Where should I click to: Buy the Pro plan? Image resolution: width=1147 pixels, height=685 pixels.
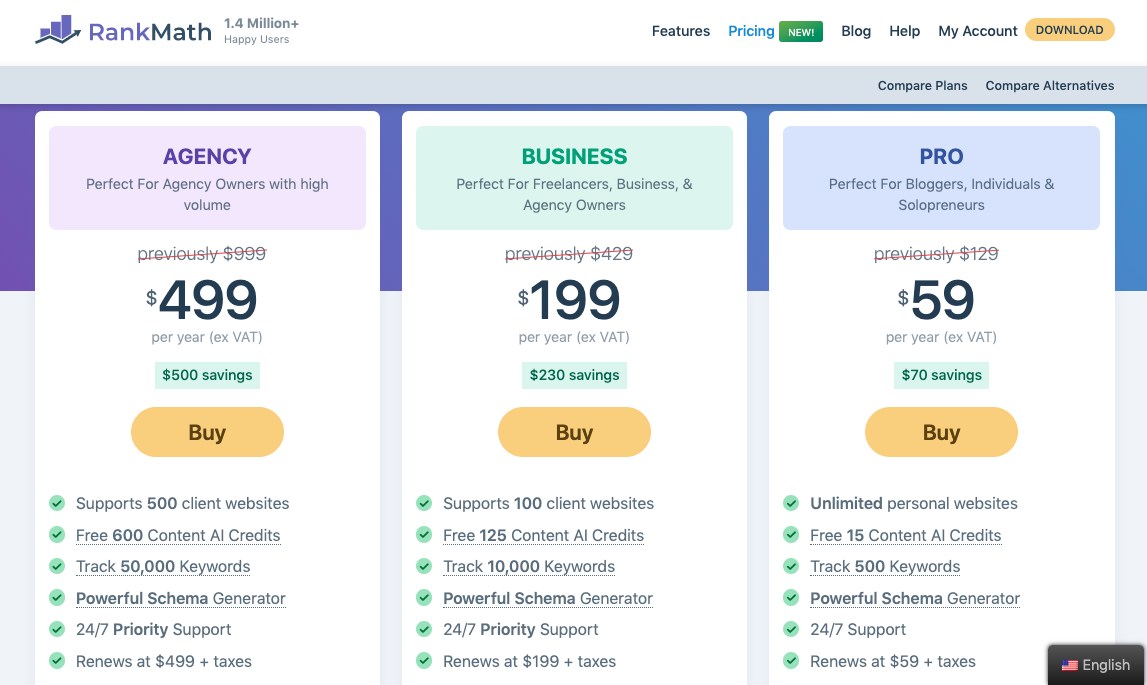941,432
